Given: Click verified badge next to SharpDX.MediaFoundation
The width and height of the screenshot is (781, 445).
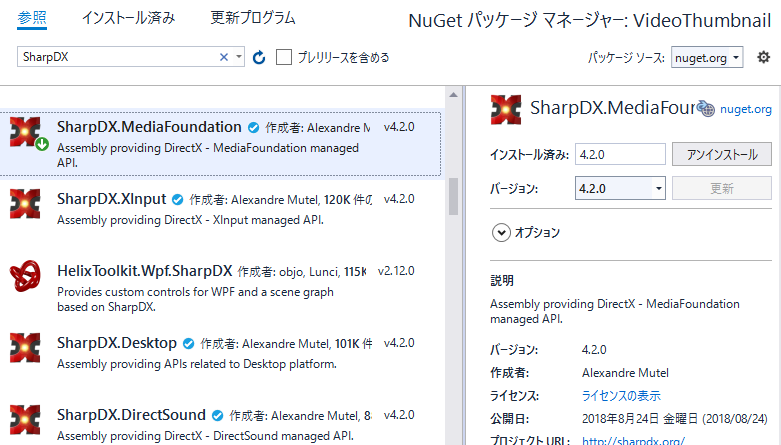Looking at the screenshot, I should point(254,128).
